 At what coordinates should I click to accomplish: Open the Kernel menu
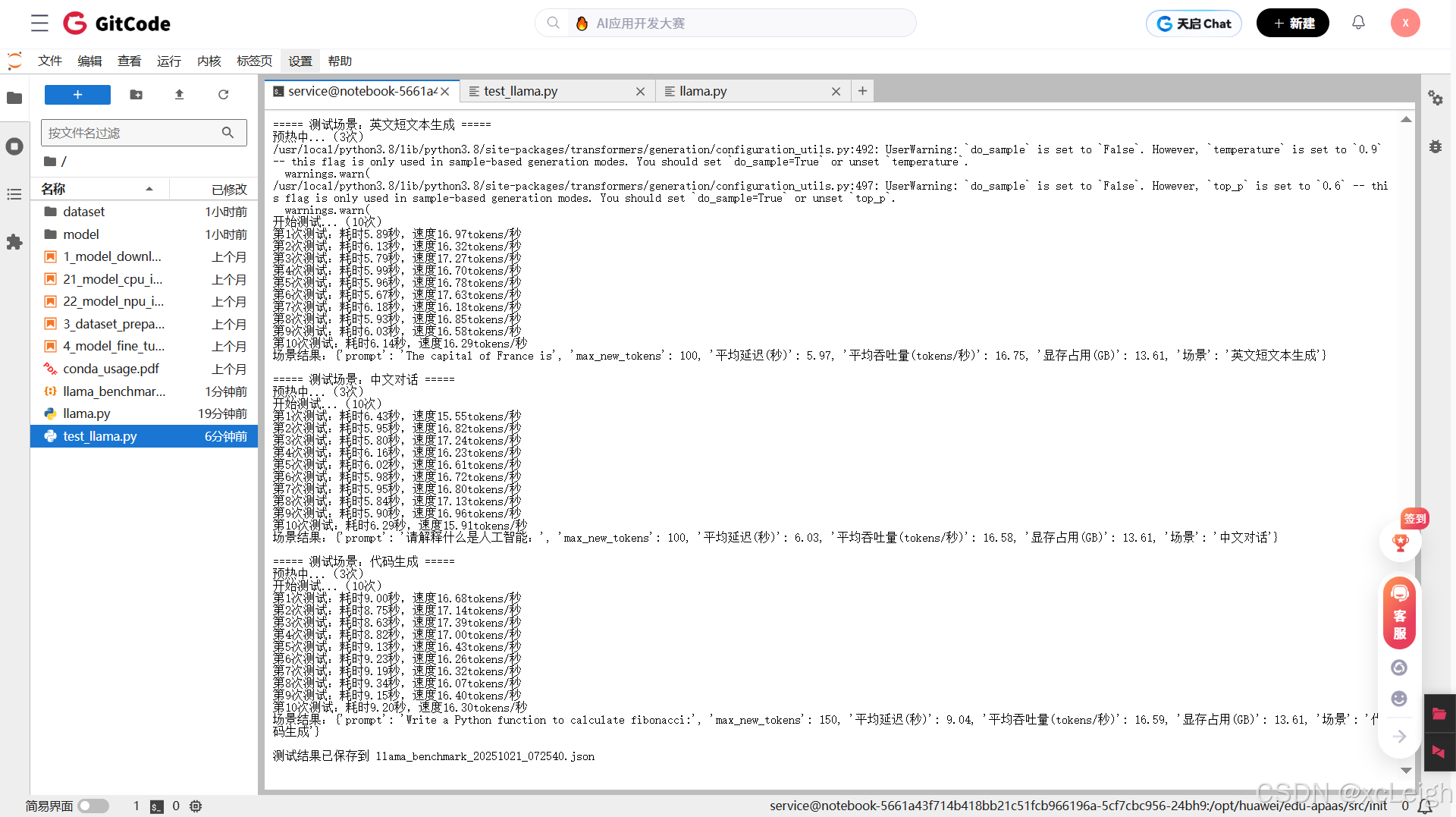209,61
